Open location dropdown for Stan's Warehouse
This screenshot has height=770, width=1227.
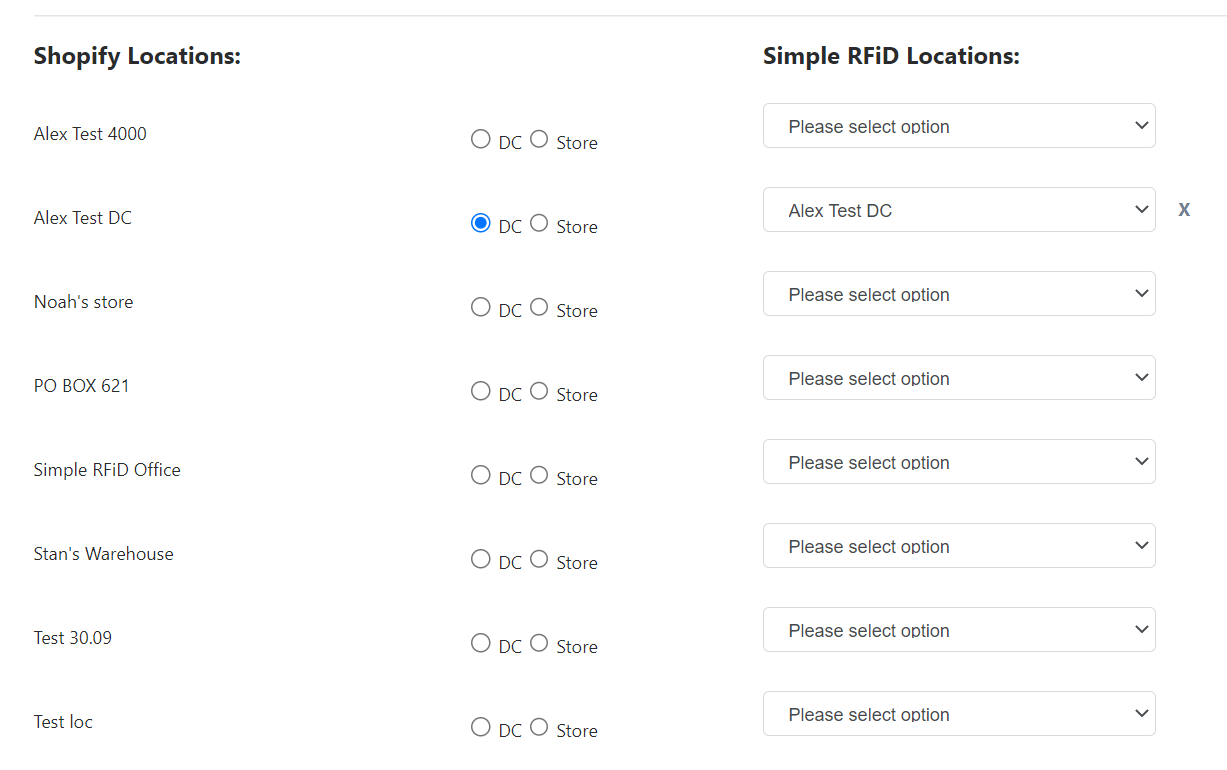click(x=959, y=546)
